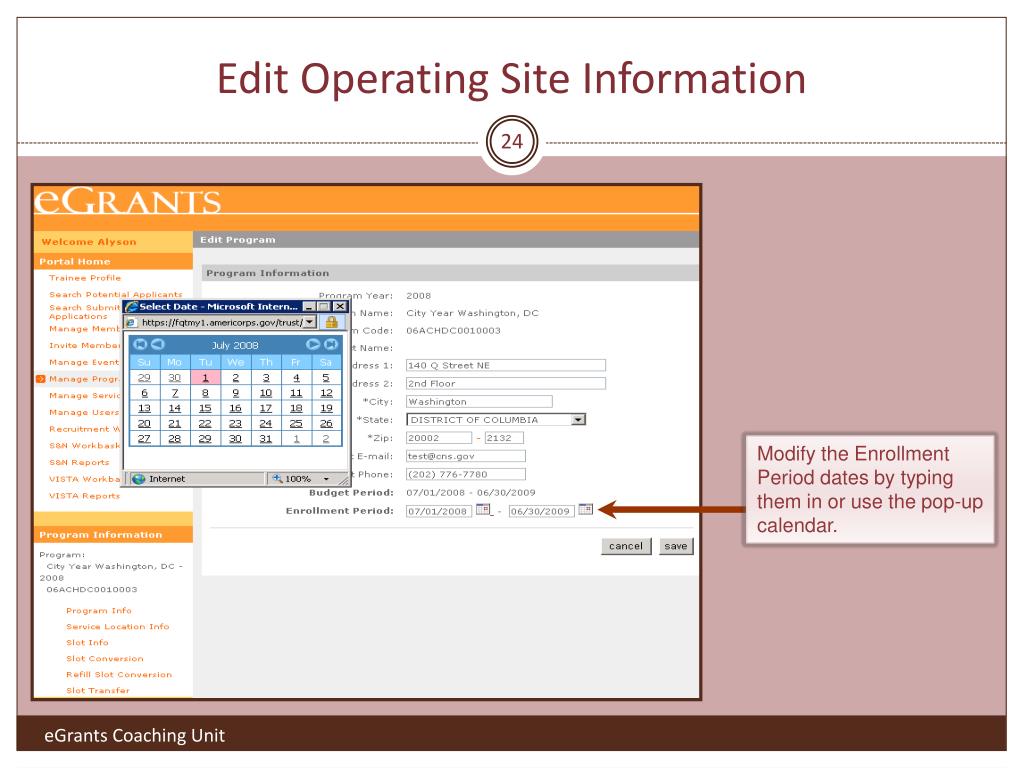Open calendar for enrollment start date
1024x768 pixels.
[x=483, y=510]
